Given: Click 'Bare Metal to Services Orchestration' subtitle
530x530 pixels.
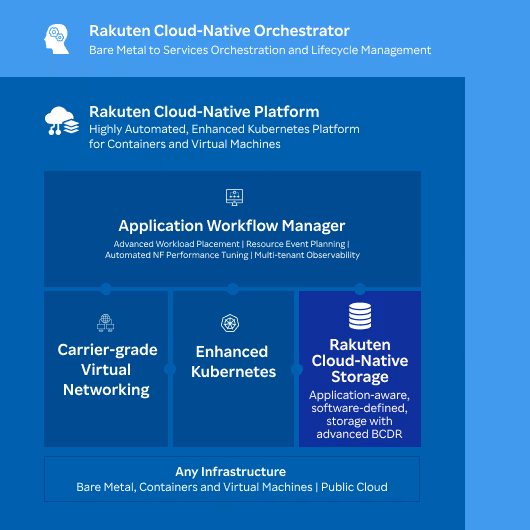Looking at the screenshot, I should tap(260, 50).
